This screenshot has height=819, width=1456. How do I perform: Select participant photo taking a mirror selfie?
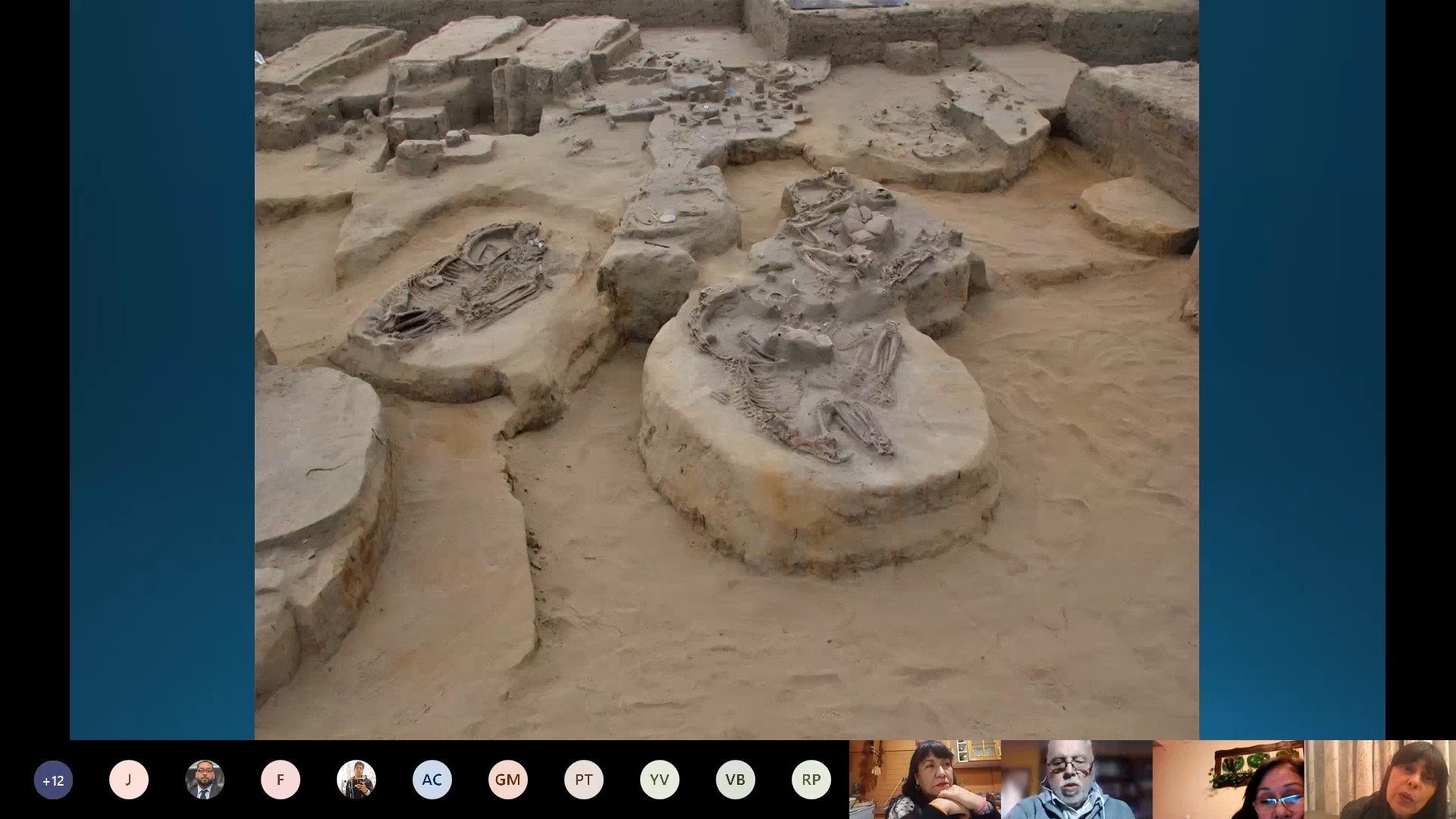(x=356, y=780)
